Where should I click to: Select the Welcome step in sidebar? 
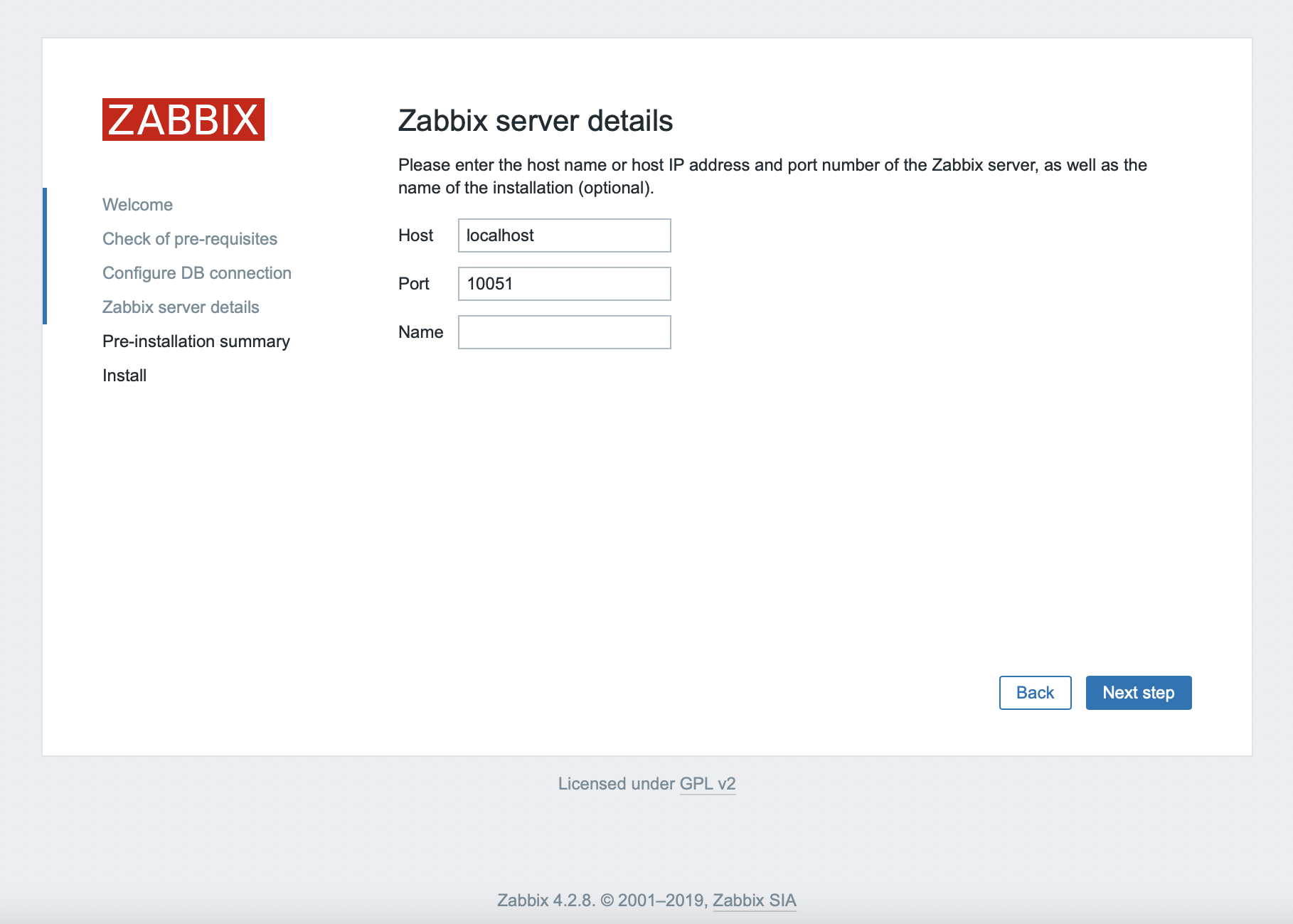(137, 205)
